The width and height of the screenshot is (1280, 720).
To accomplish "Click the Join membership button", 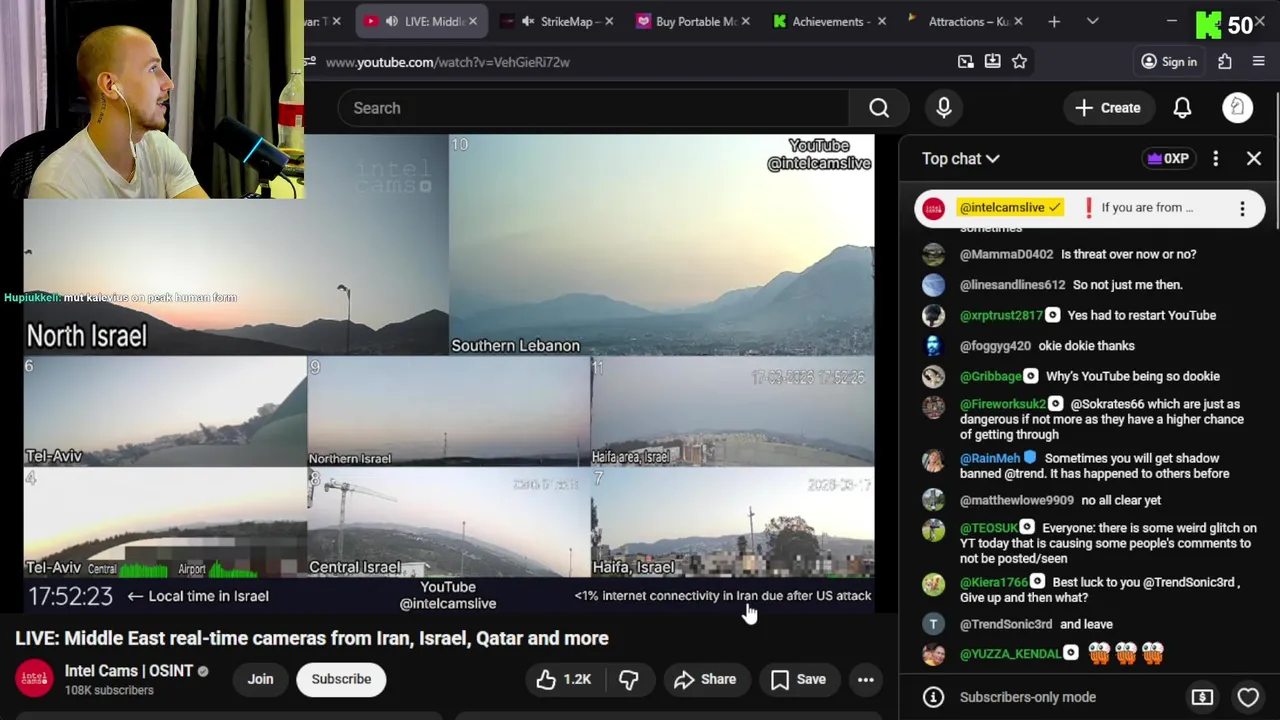I will (260, 680).
